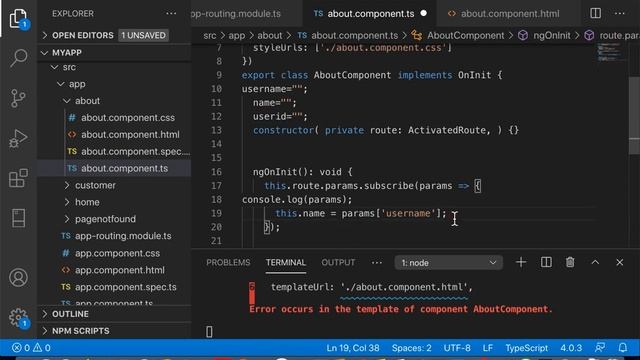This screenshot has height=360, width=640.
Task: Click the editor minimap preview
Action: 610,52
